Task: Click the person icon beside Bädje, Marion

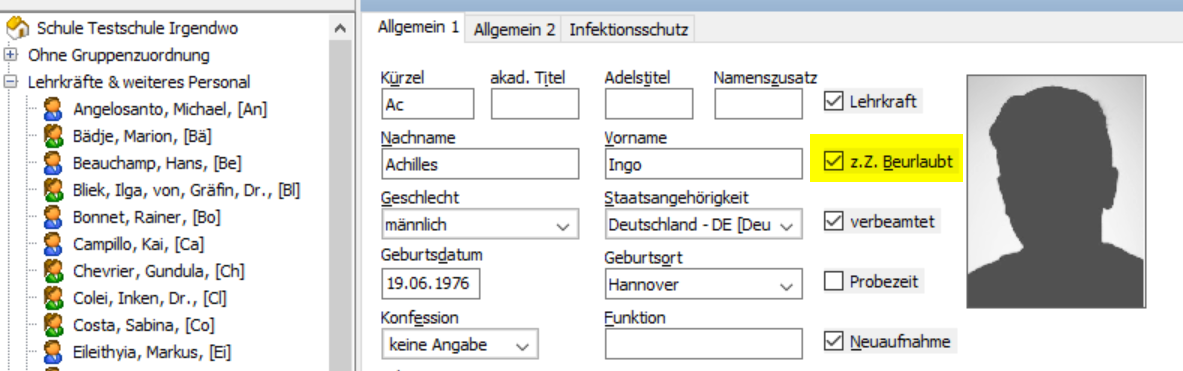Action: tap(53, 136)
